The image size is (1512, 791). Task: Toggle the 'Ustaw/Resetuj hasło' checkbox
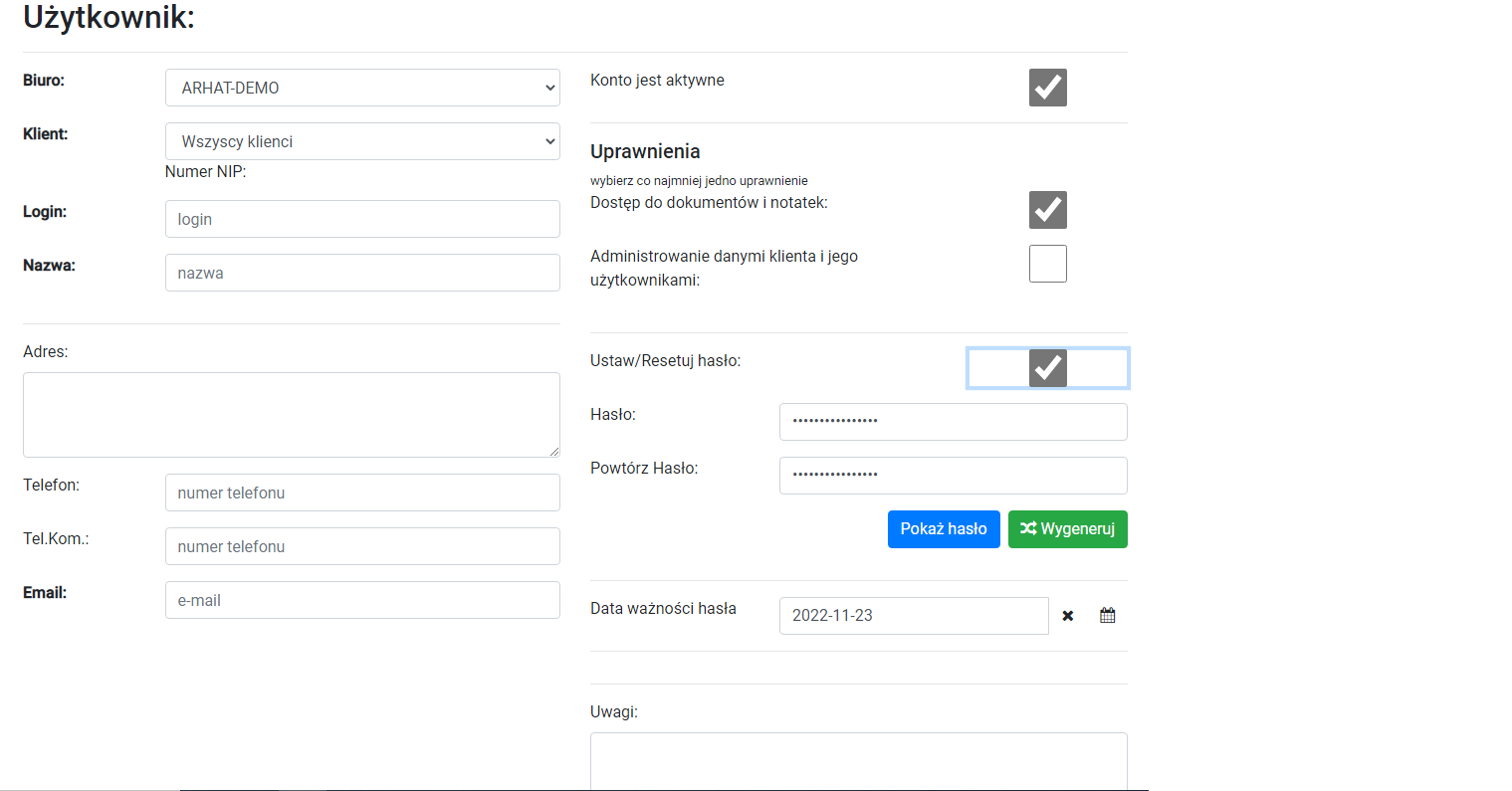(x=1047, y=368)
